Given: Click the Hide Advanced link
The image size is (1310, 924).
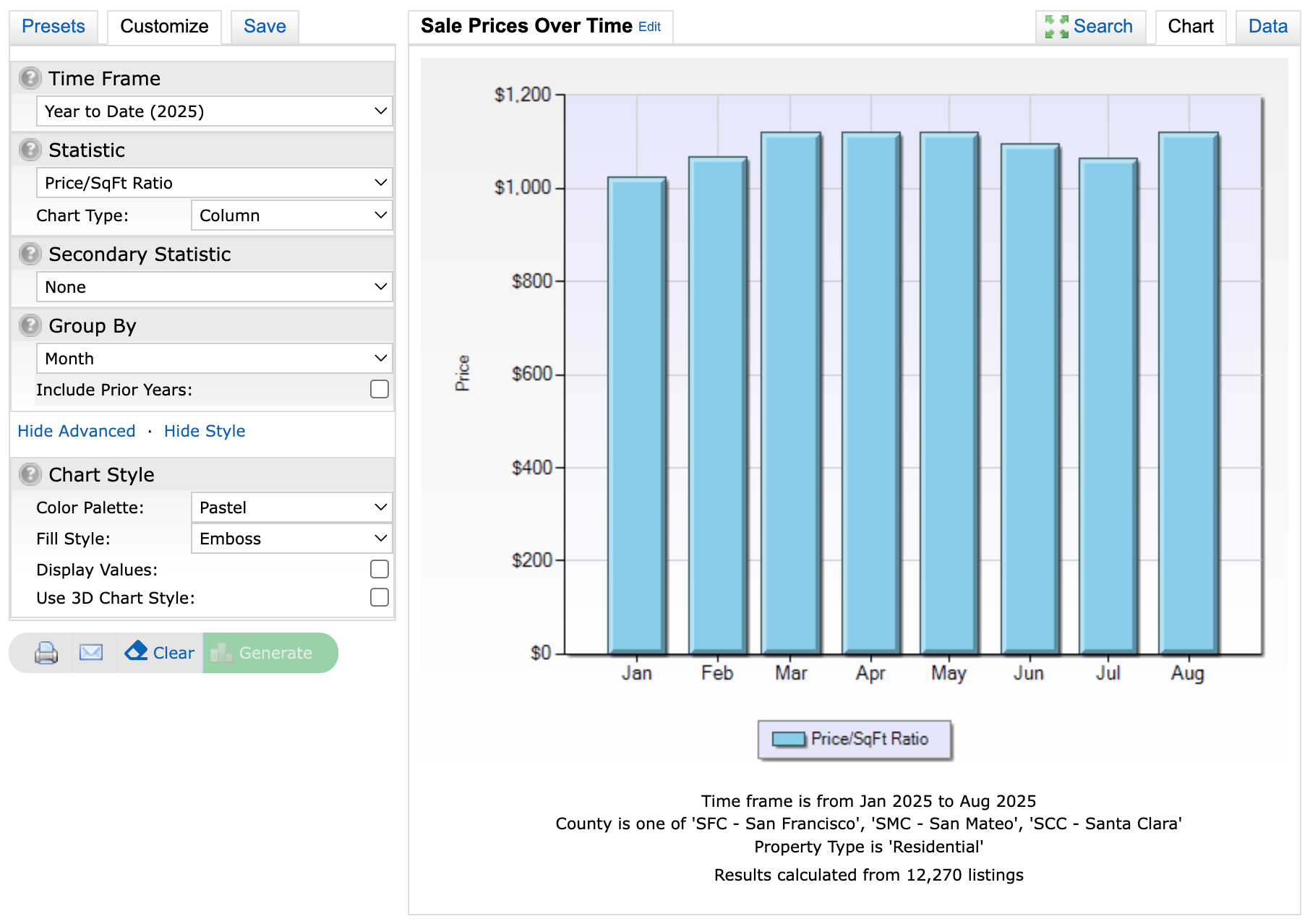Looking at the screenshot, I should (77, 431).
